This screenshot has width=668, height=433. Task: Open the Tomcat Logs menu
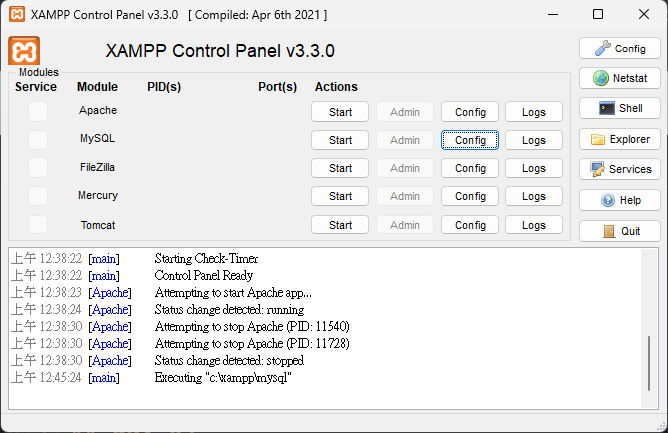534,225
